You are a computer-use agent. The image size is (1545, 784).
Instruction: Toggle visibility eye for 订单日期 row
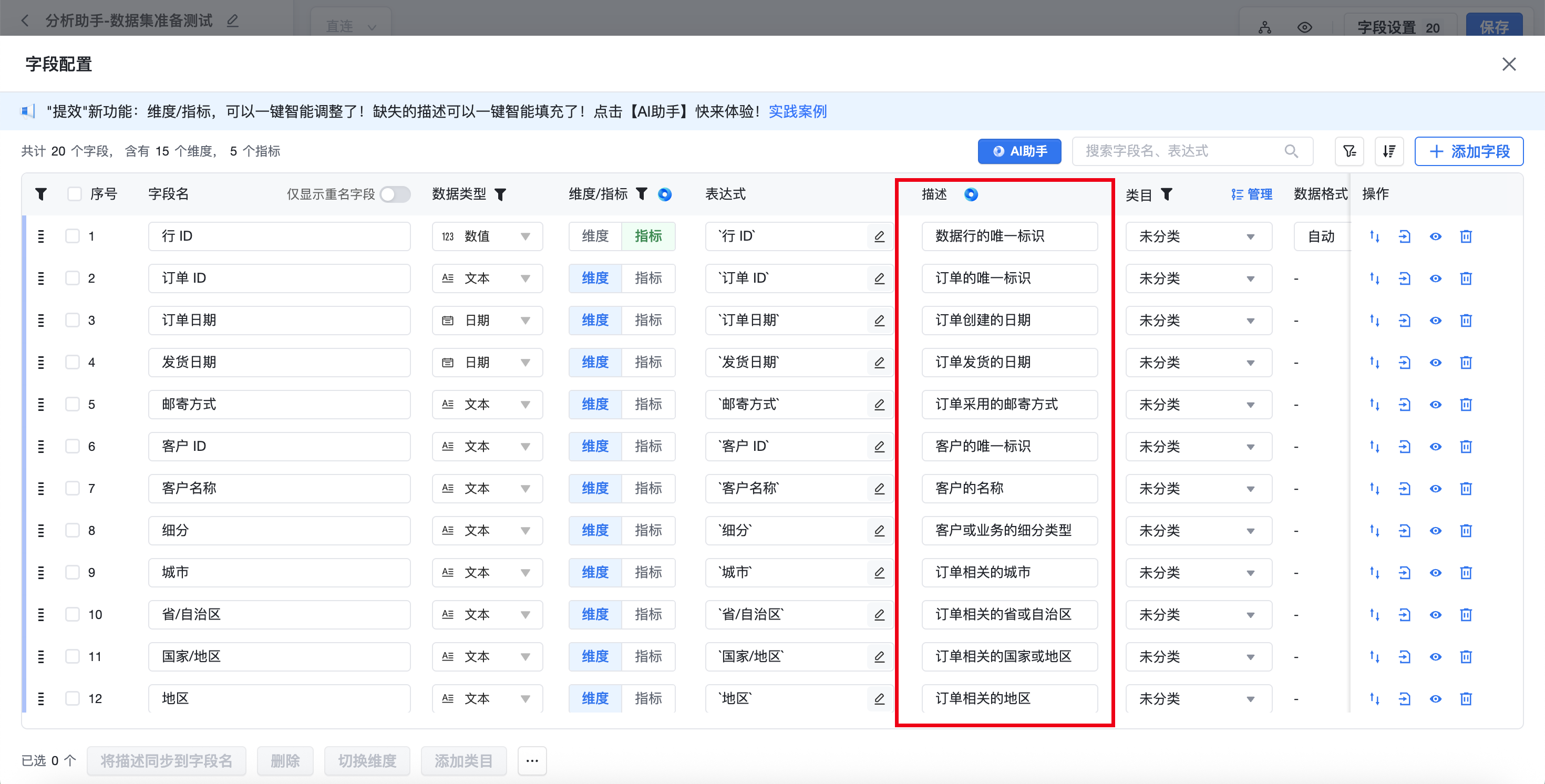point(1435,321)
